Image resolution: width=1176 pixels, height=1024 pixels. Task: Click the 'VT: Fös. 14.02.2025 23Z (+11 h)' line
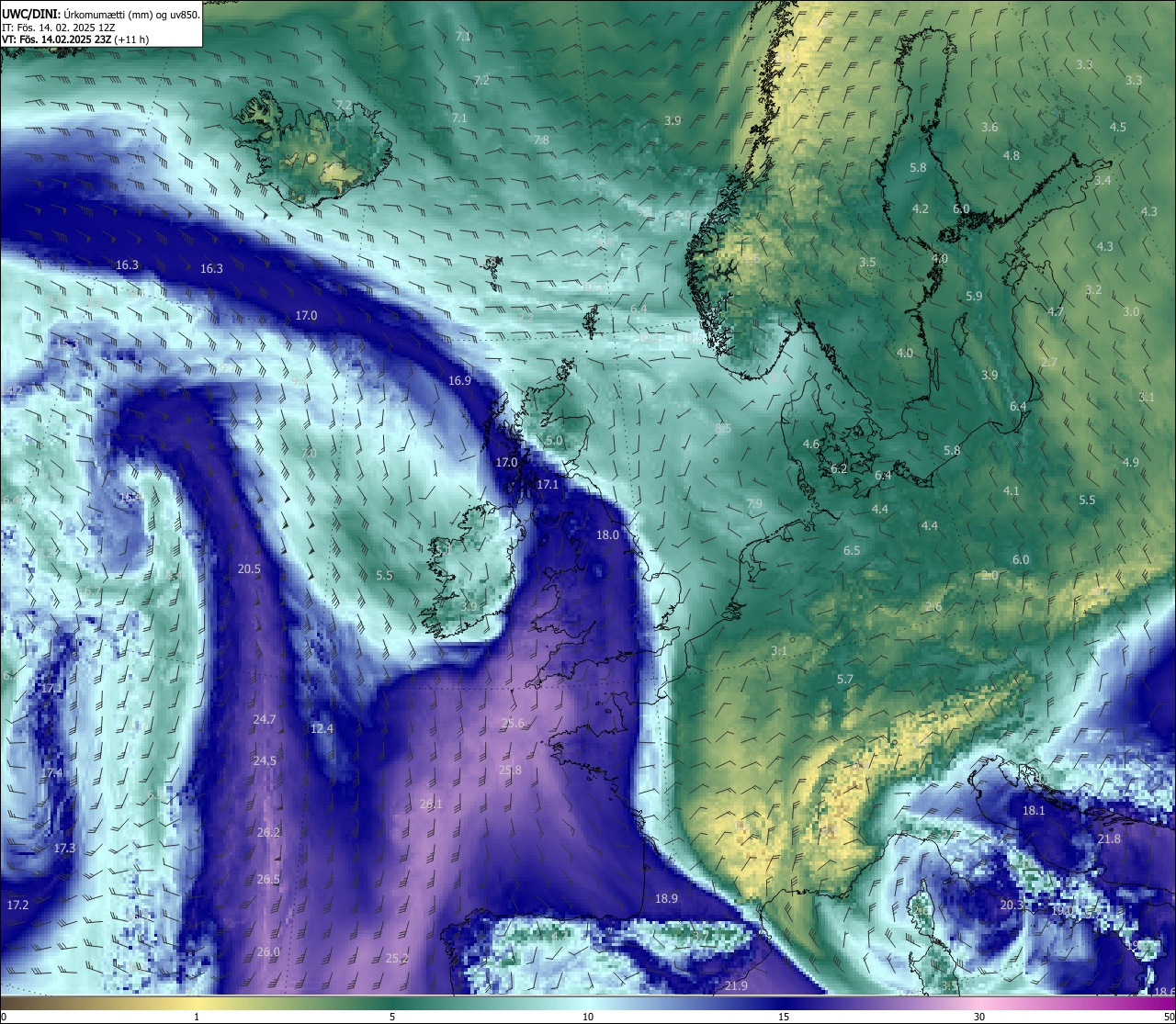pos(75,39)
